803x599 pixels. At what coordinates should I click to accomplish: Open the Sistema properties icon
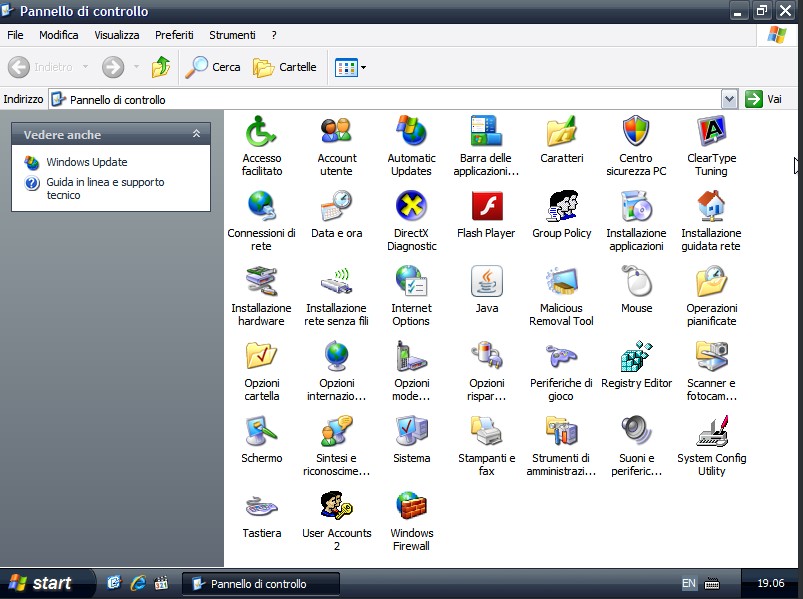point(411,439)
